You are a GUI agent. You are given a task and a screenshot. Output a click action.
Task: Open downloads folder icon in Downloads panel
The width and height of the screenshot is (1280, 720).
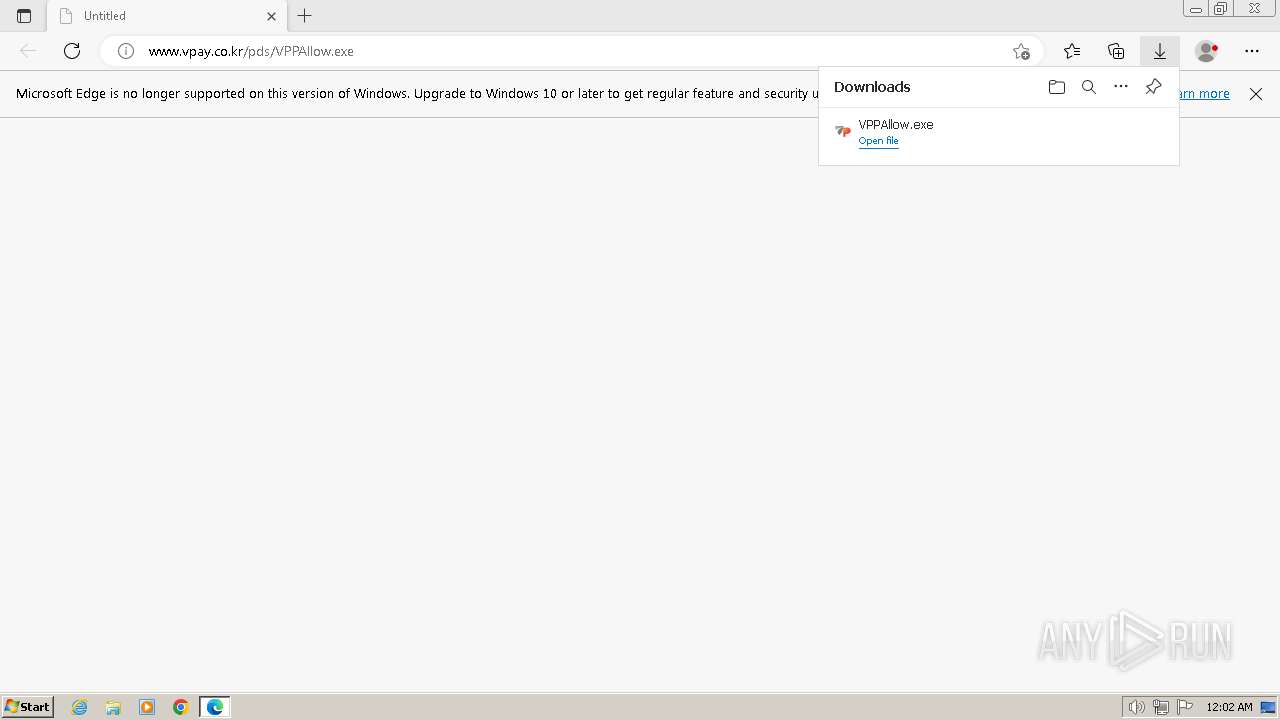[1057, 87]
